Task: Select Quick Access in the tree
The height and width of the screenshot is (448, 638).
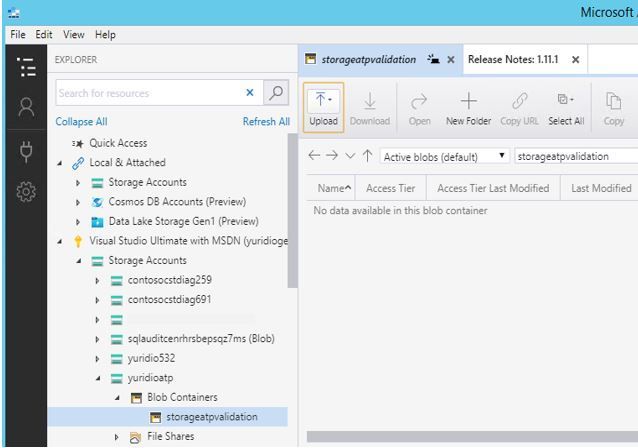Action: point(118,143)
